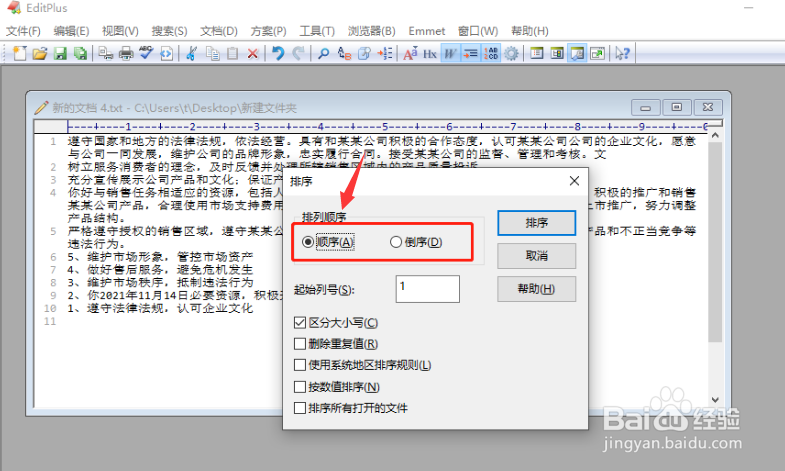Toggle hex viewer (Hx icon)
The width and height of the screenshot is (785, 471).
[x=430, y=53]
